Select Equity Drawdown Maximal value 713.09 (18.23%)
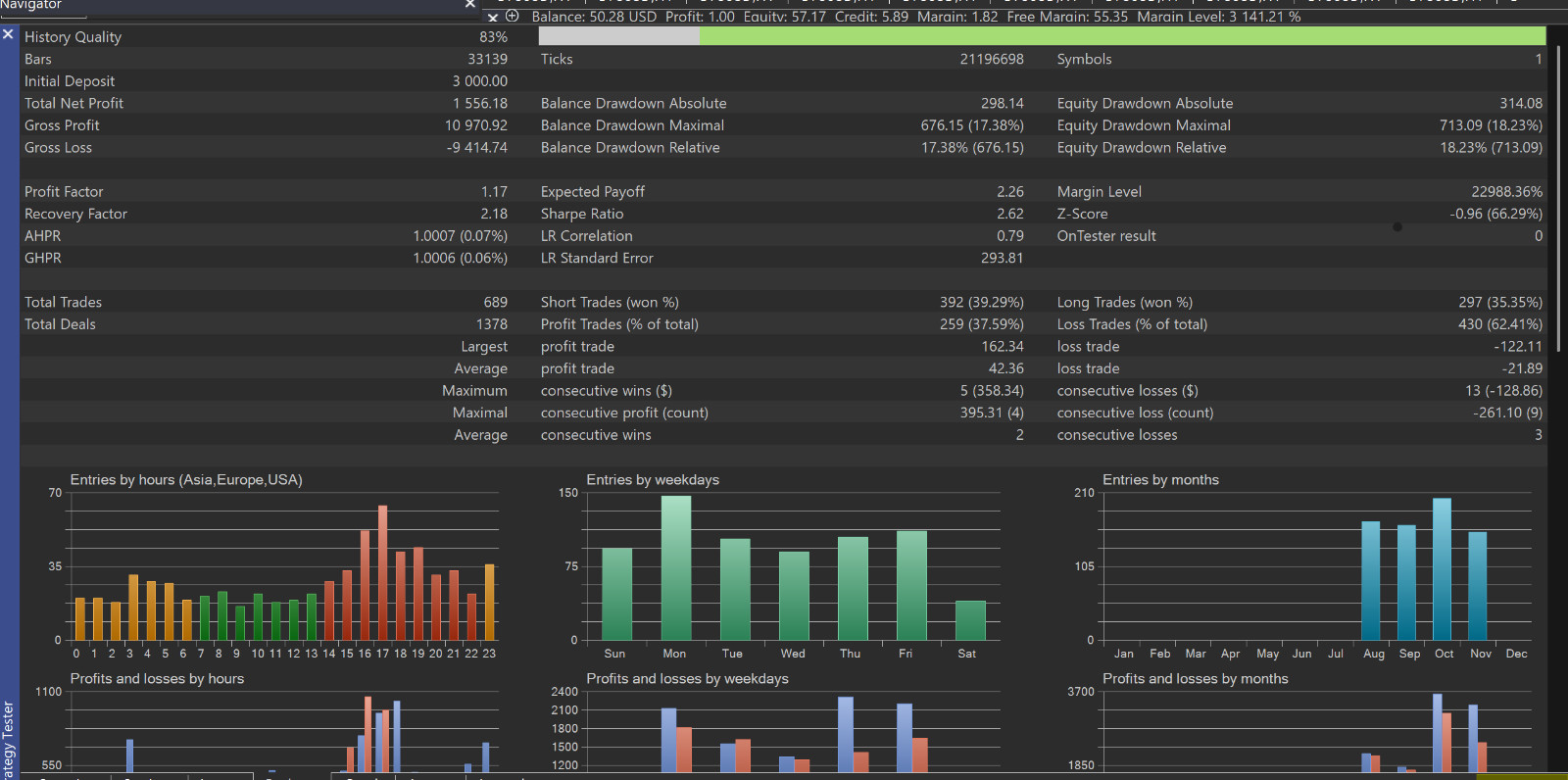Image resolution: width=1568 pixels, height=780 pixels. point(1491,125)
